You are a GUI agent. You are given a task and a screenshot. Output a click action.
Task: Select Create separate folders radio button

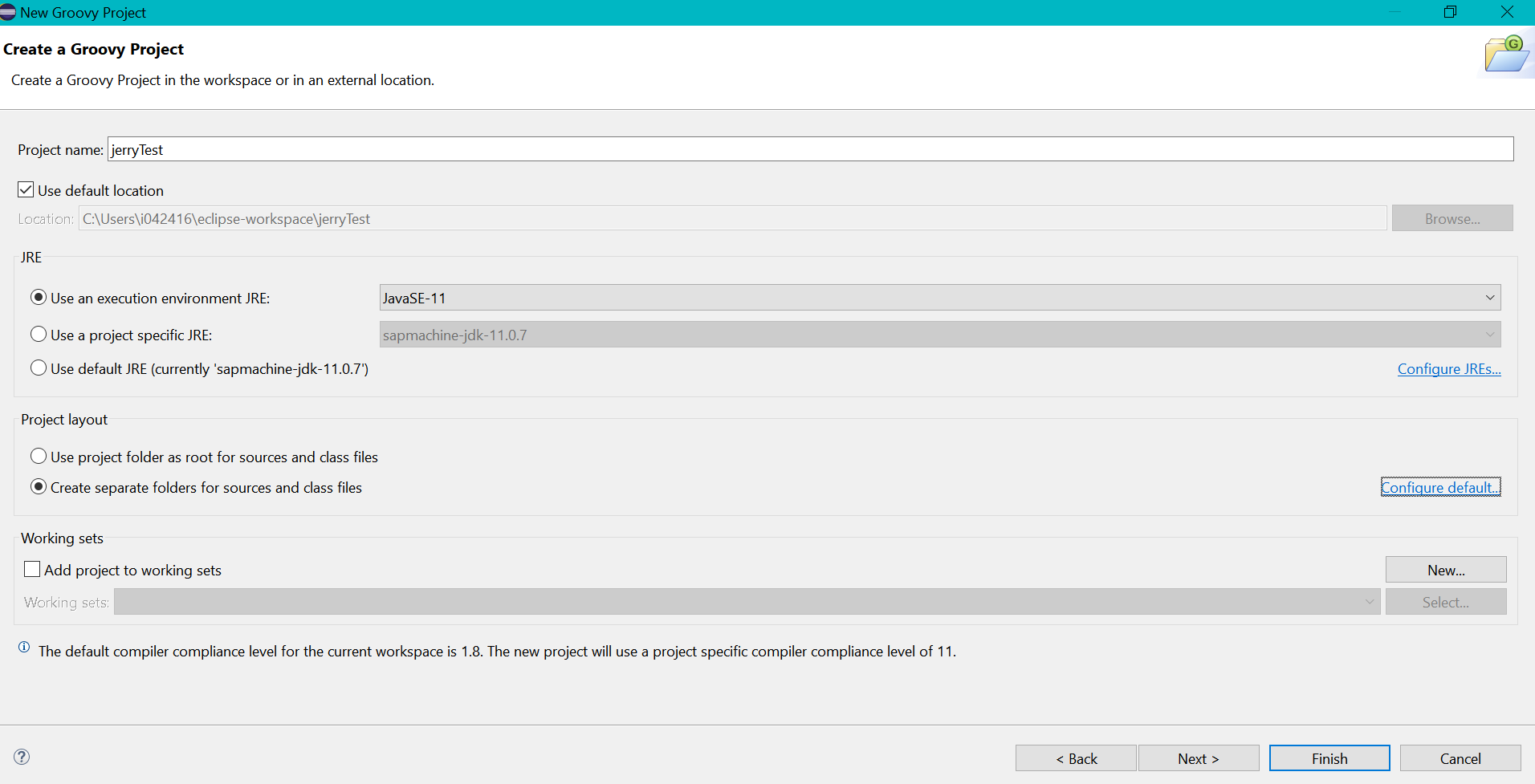[39, 487]
